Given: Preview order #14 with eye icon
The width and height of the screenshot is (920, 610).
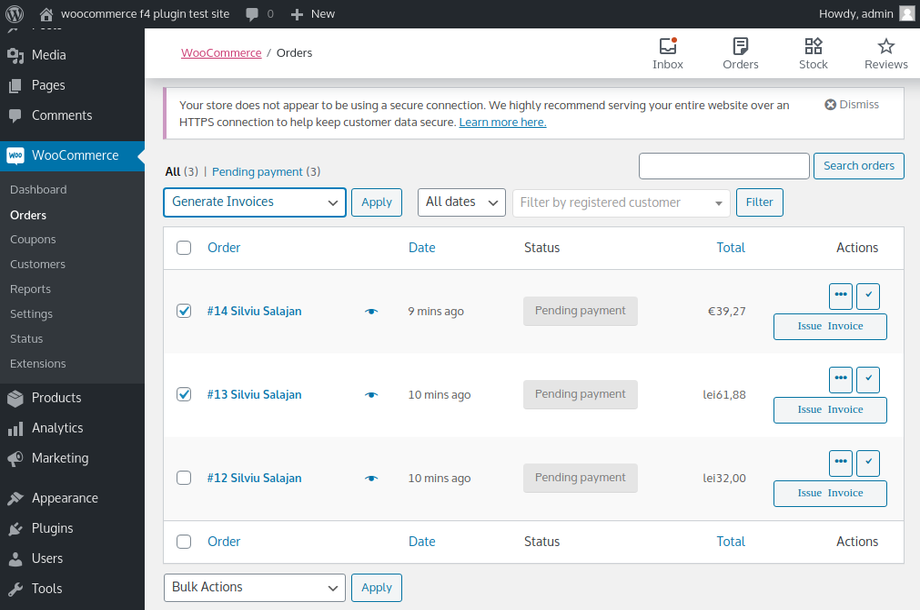Looking at the screenshot, I should (x=372, y=311).
